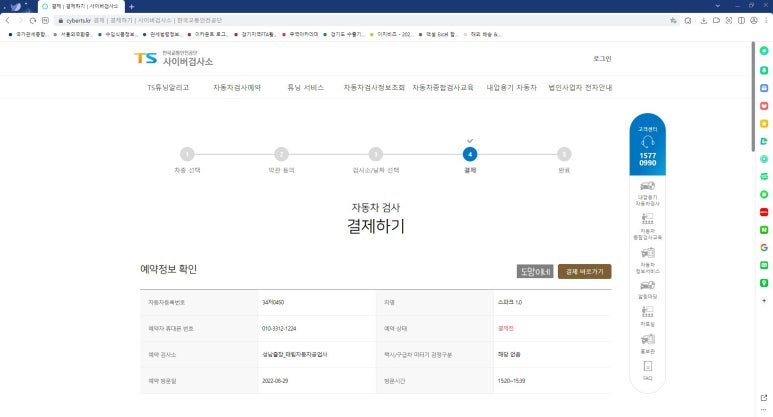
Task: Click the 스파크 1.0 vehicle name
Action: [x=510, y=302]
